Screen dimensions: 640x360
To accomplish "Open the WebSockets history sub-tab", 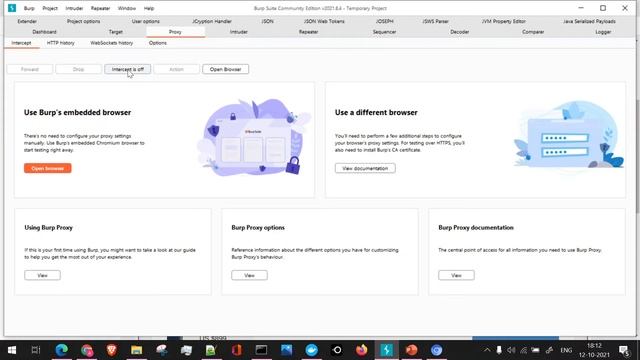I will click(111, 43).
